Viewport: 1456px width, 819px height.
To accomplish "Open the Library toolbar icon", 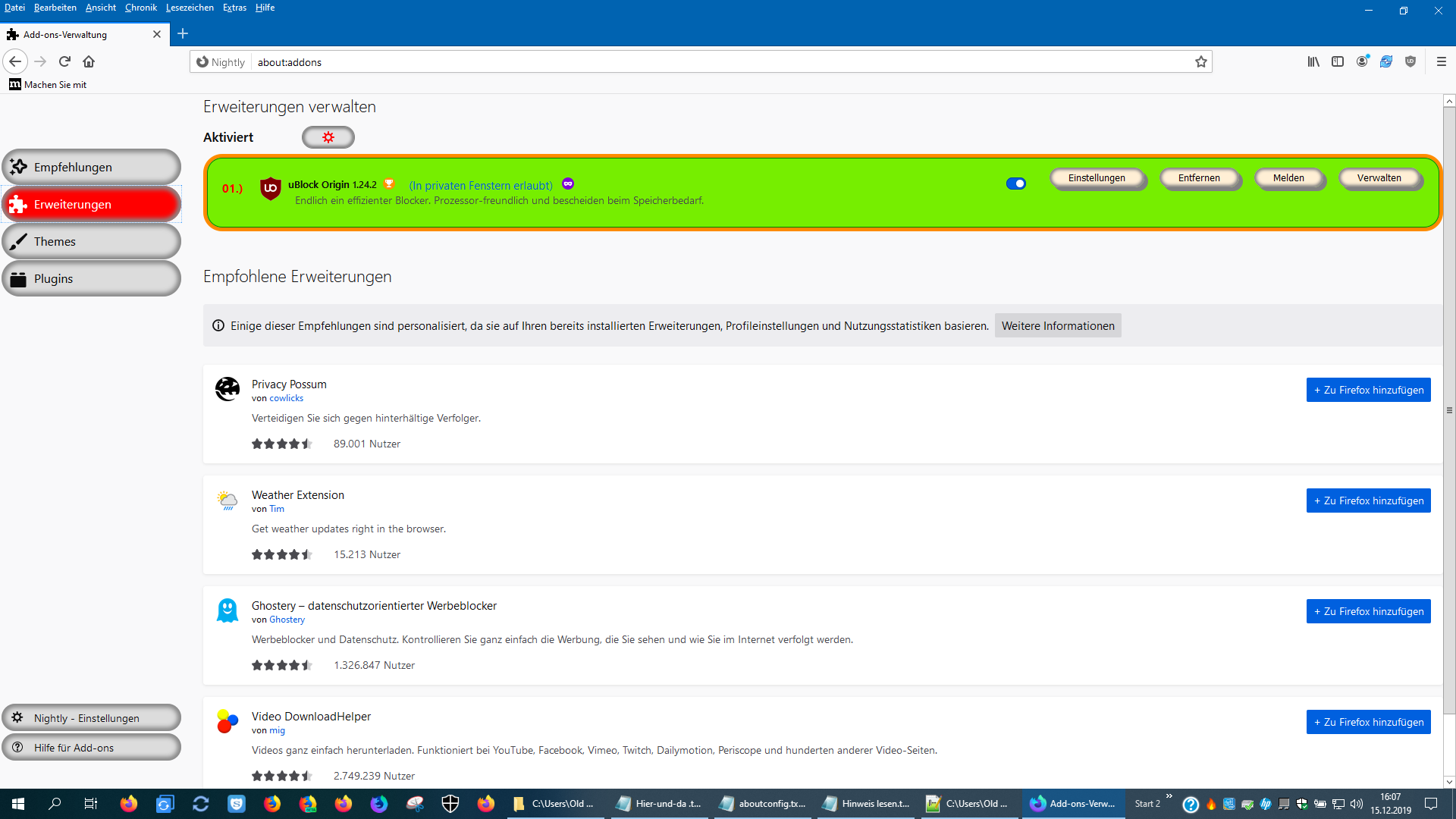I will (x=1313, y=62).
